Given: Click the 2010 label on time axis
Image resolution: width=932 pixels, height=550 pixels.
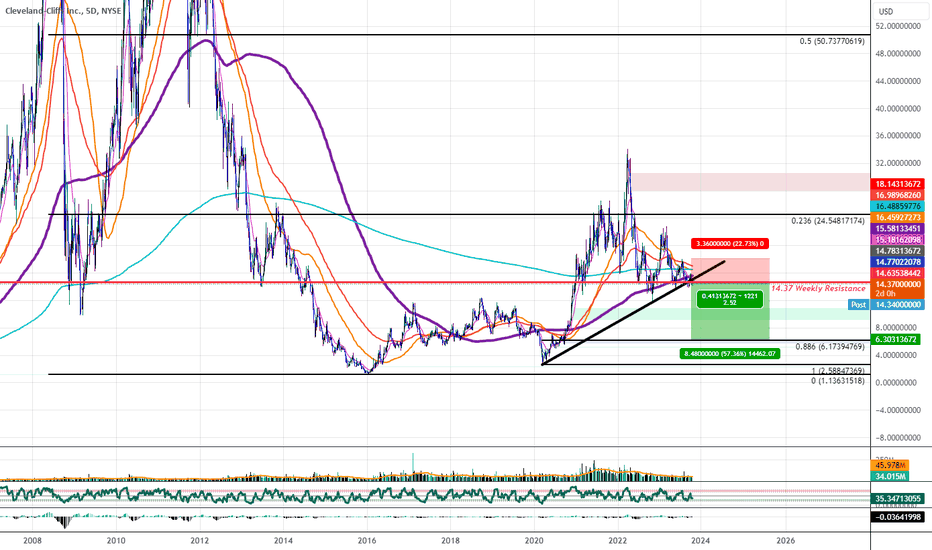Looking at the screenshot, I should (x=116, y=540).
